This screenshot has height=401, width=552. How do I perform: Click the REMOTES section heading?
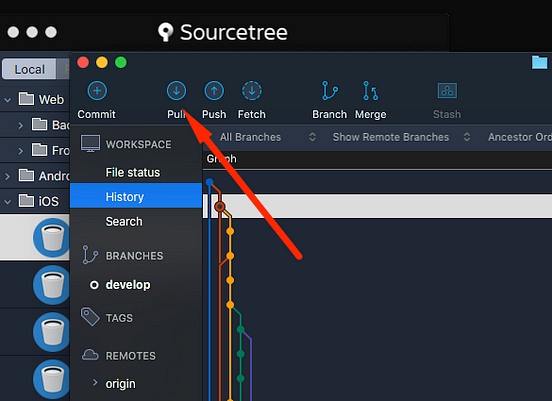131,356
